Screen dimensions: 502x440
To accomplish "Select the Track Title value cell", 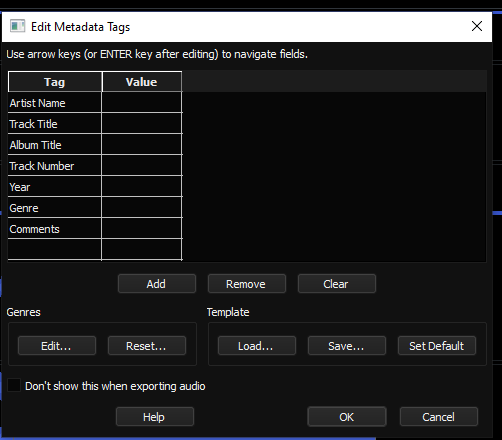I will click(x=142, y=124).
